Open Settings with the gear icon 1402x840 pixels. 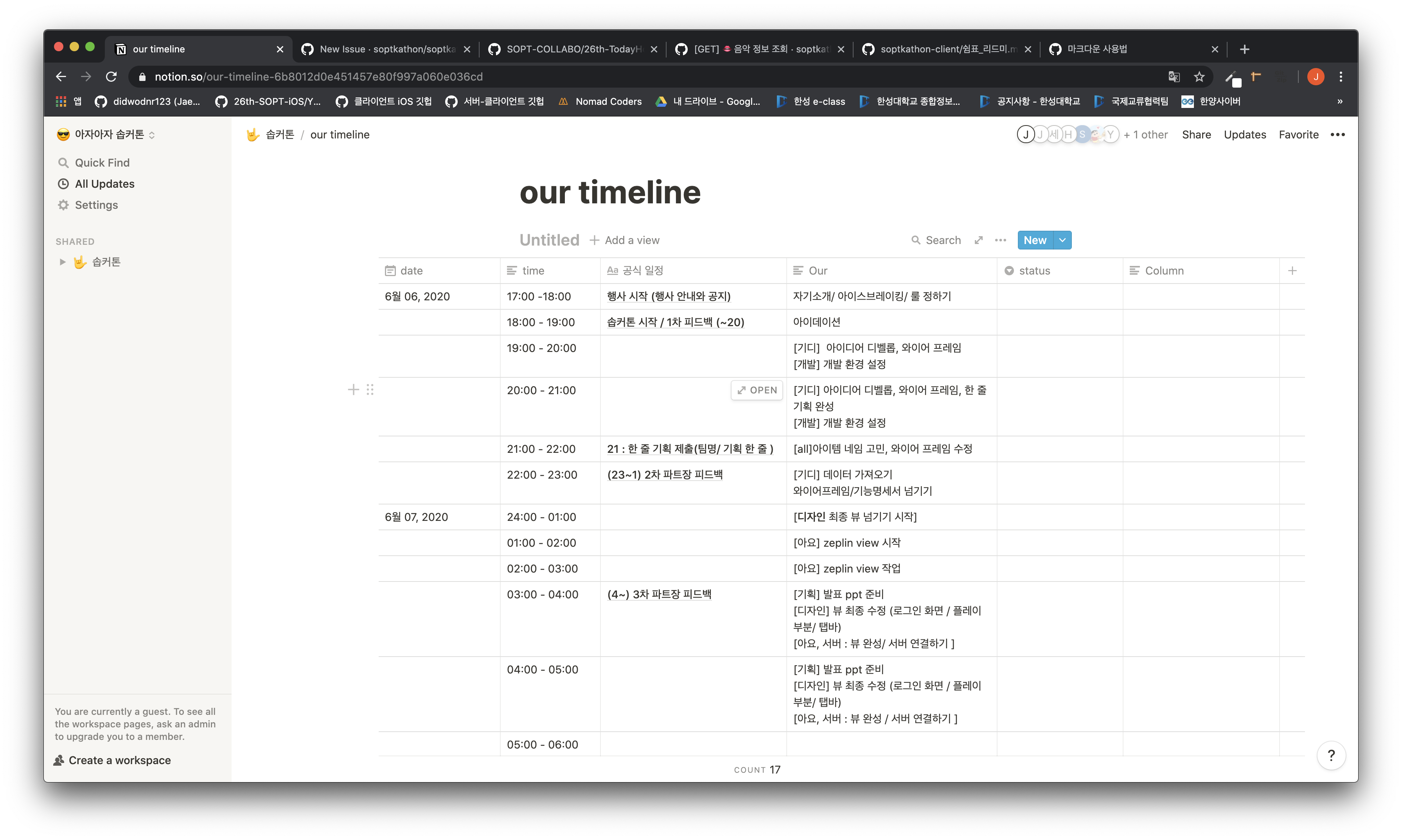coord(64,205)
